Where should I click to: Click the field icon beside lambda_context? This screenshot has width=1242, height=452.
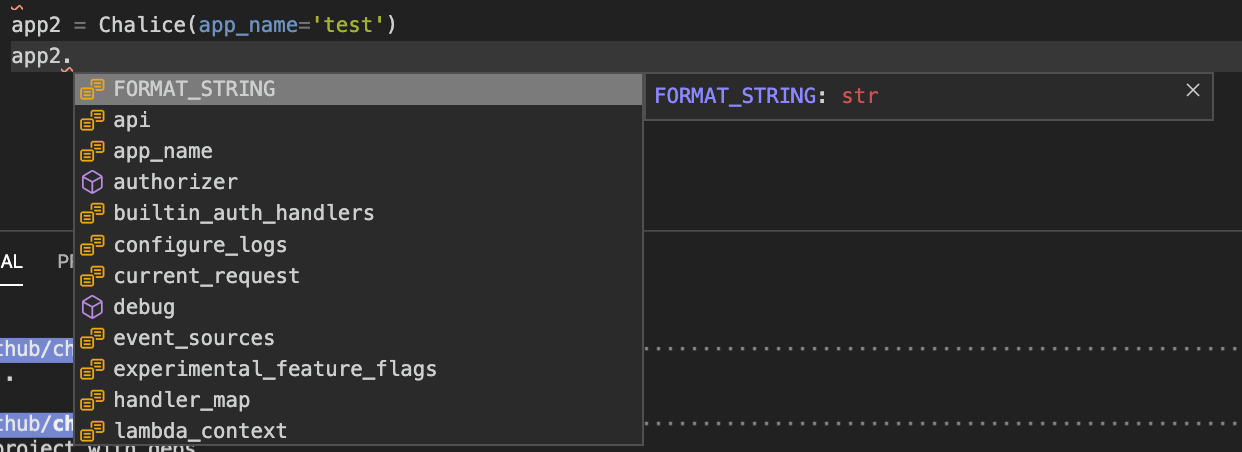[x=92, y=430]
